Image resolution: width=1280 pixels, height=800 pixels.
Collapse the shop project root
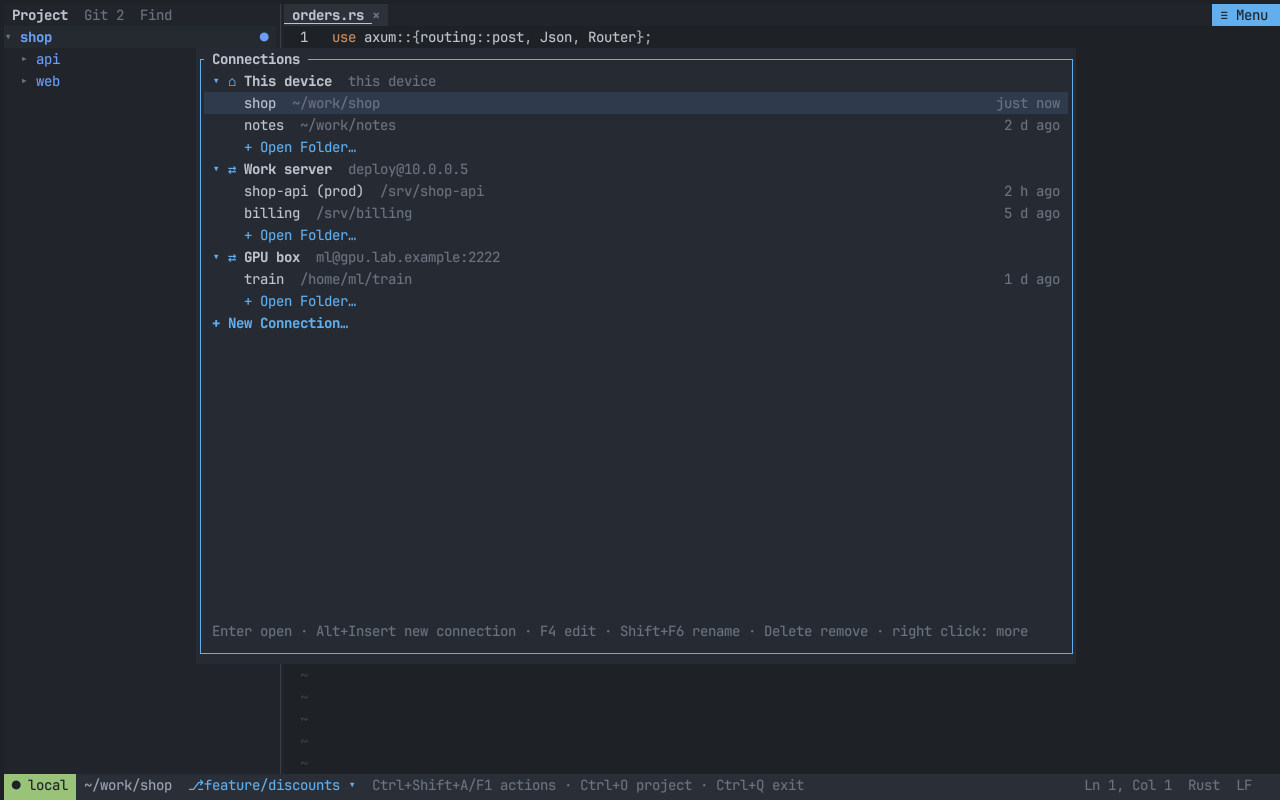[8, 37]
